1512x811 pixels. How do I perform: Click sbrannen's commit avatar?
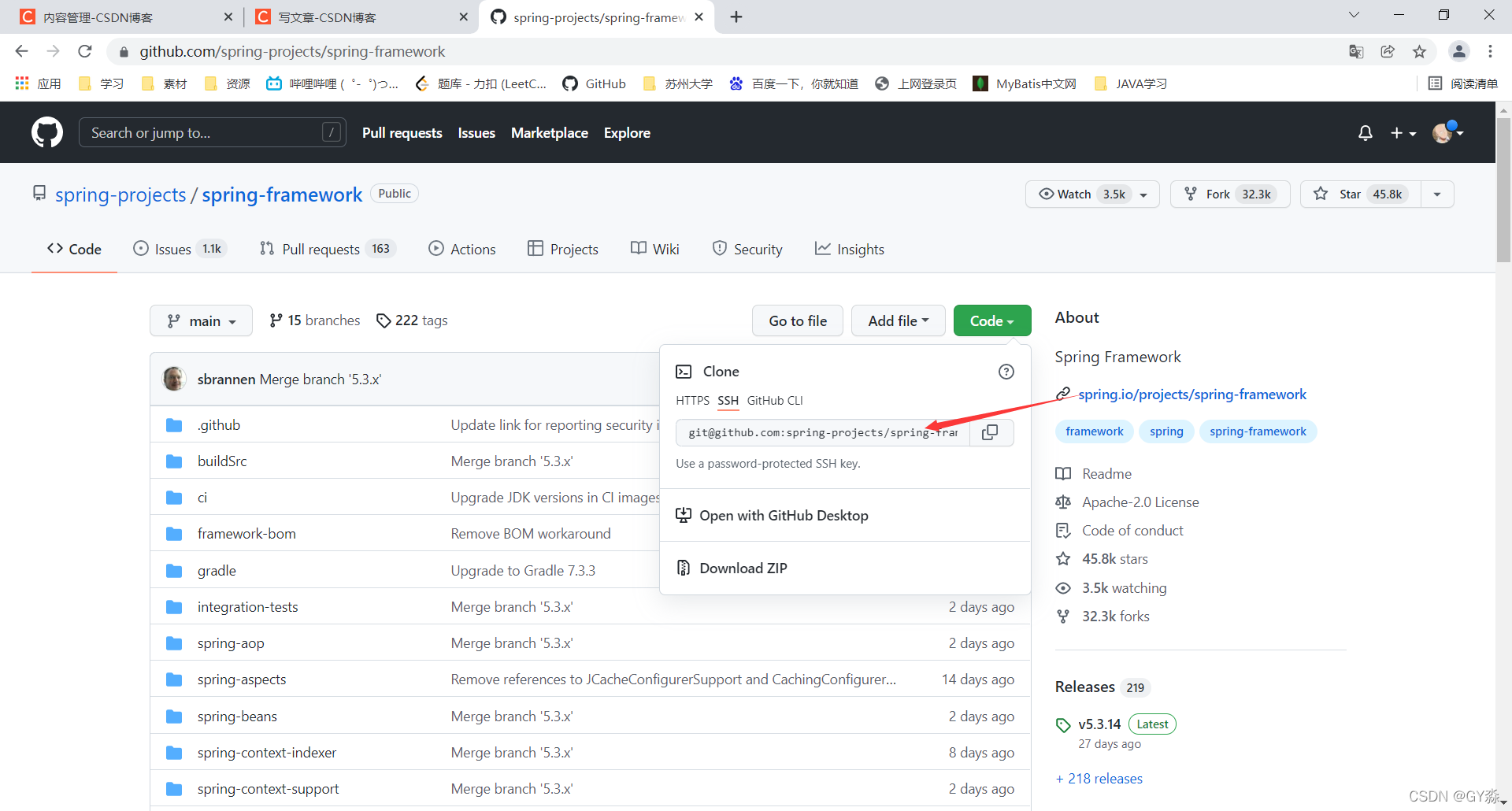(x=174, y=379)
